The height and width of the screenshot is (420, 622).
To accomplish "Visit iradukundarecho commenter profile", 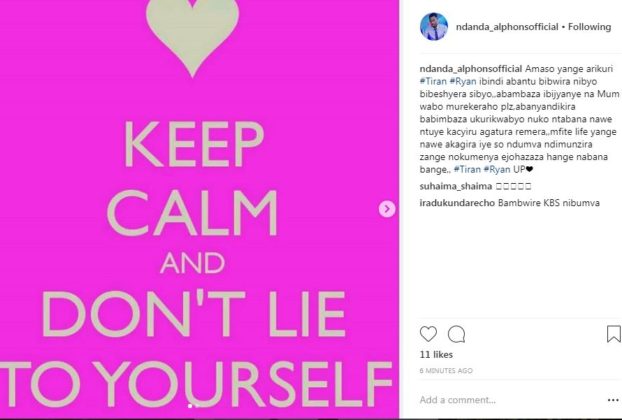I will point(457,203).
